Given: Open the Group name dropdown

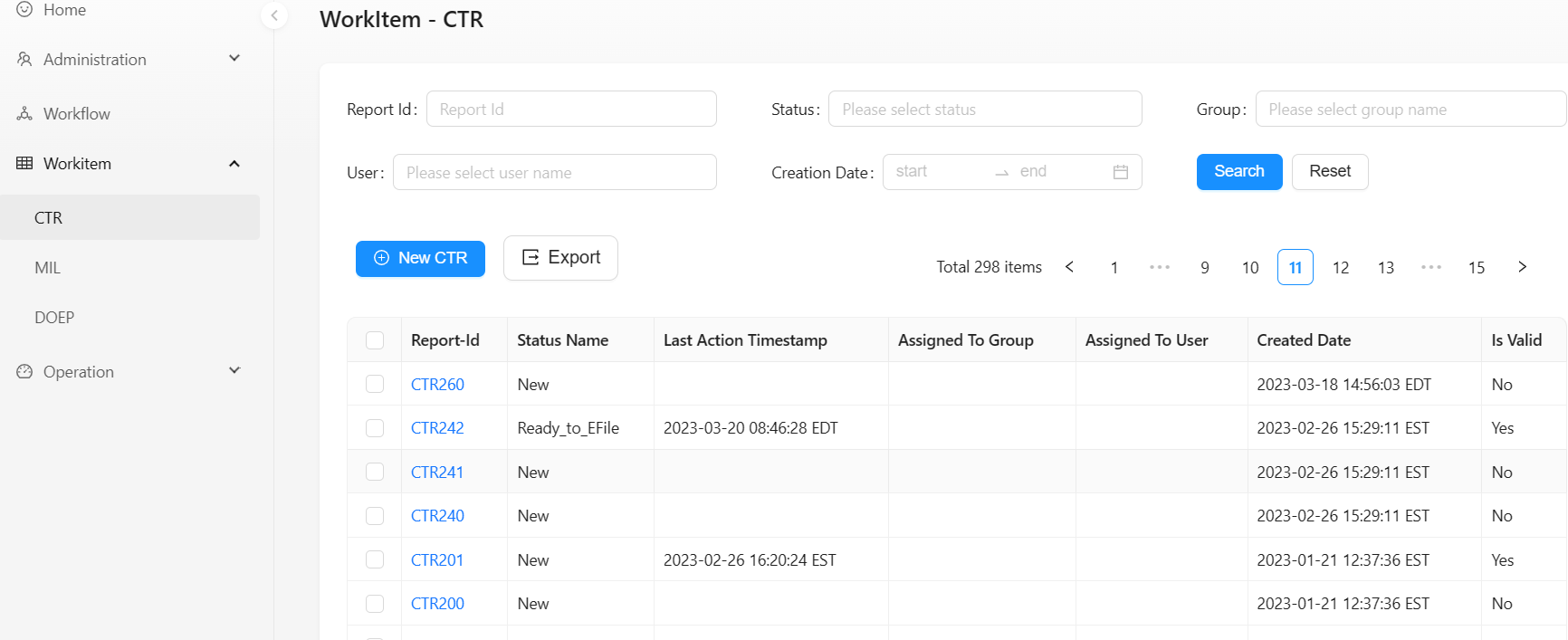Looking at the screenshot, I should tap(1410, 109).
